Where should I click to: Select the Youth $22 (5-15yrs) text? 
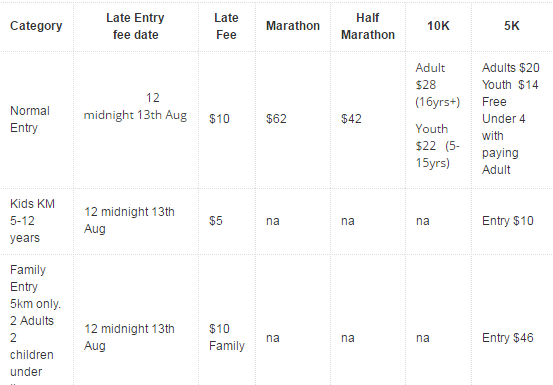point(438,146)
